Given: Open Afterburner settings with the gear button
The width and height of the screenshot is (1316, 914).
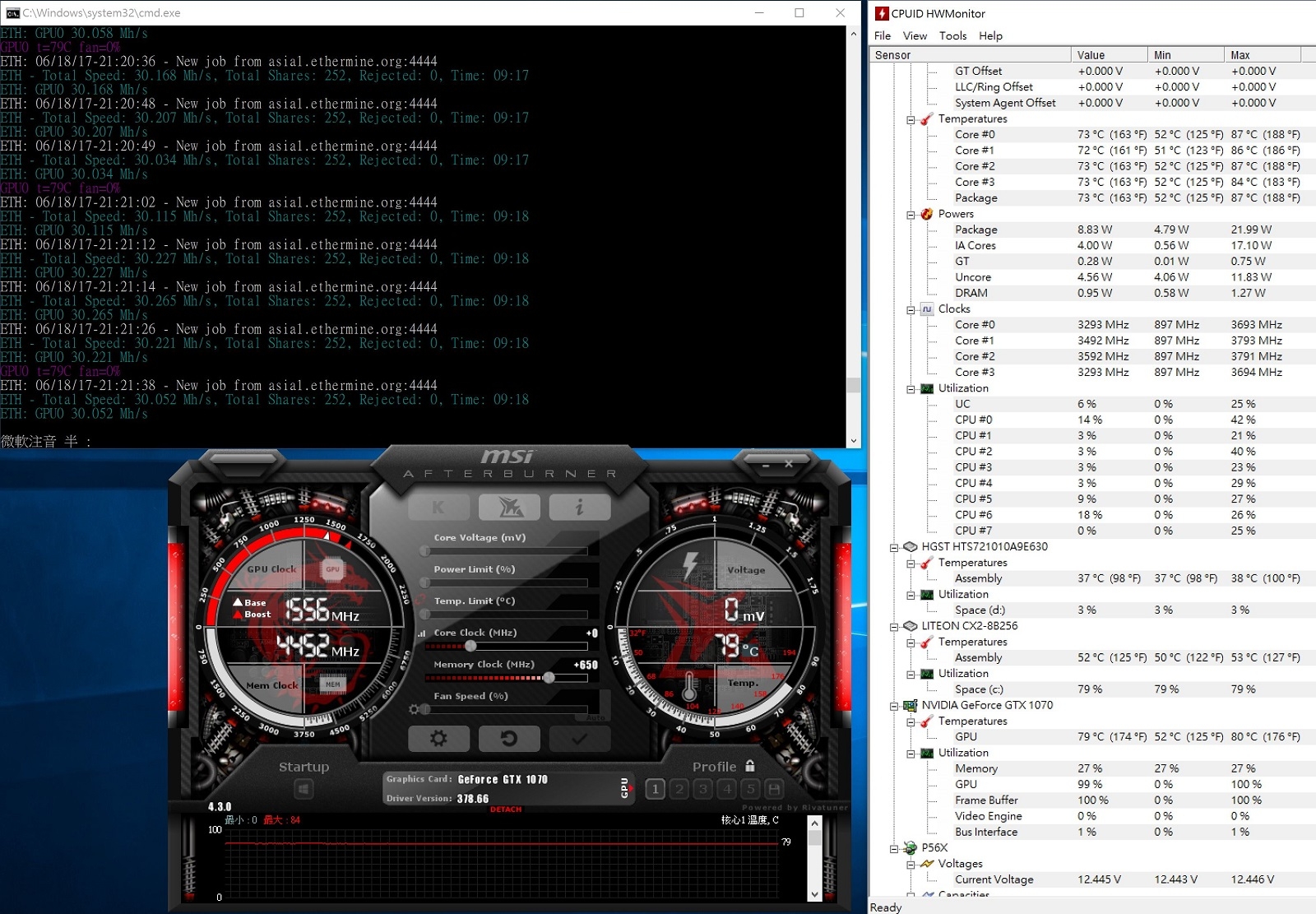Looking at the screenshot, I should pos(438,738).
